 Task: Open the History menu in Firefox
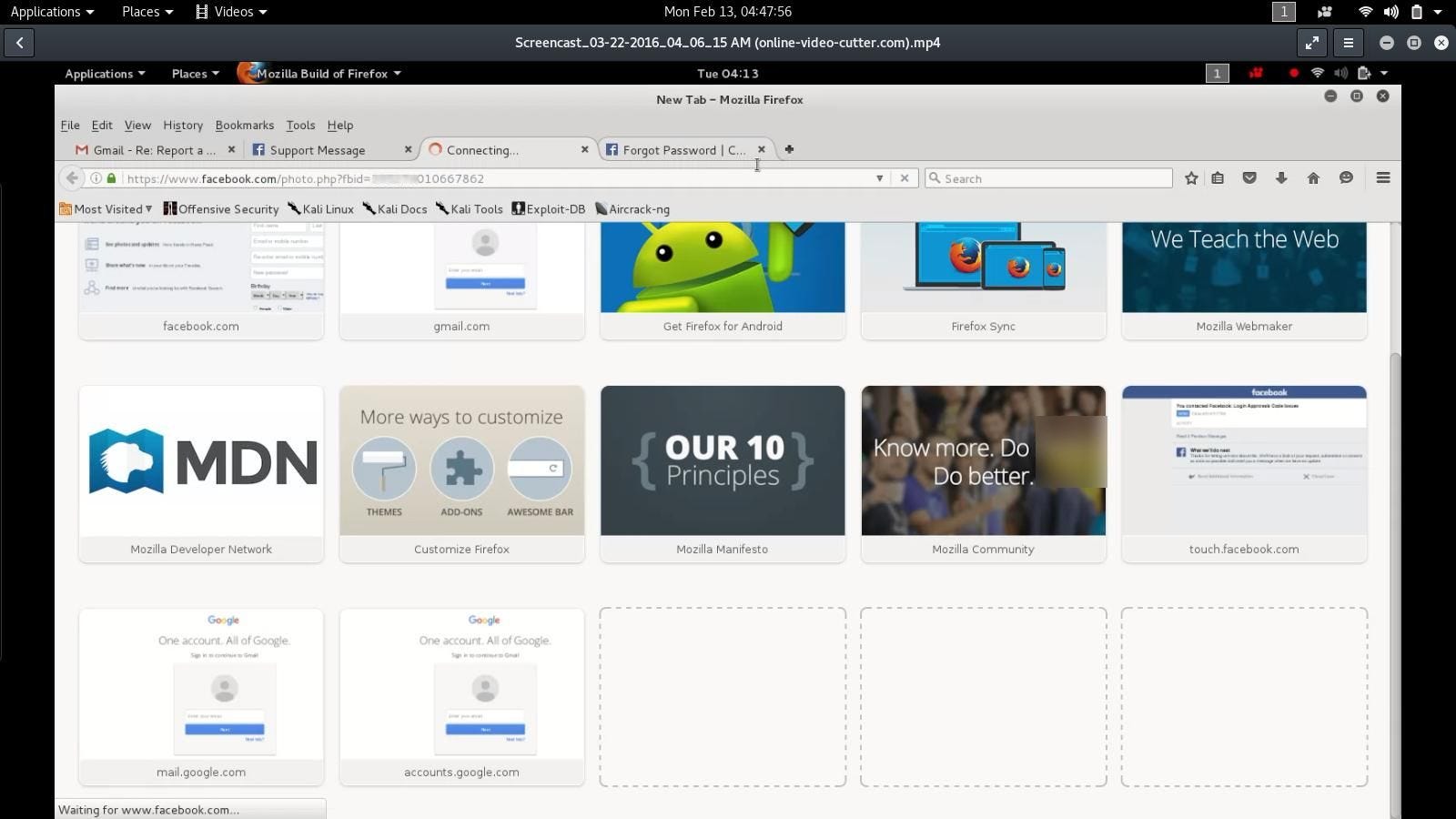point(183,126)
